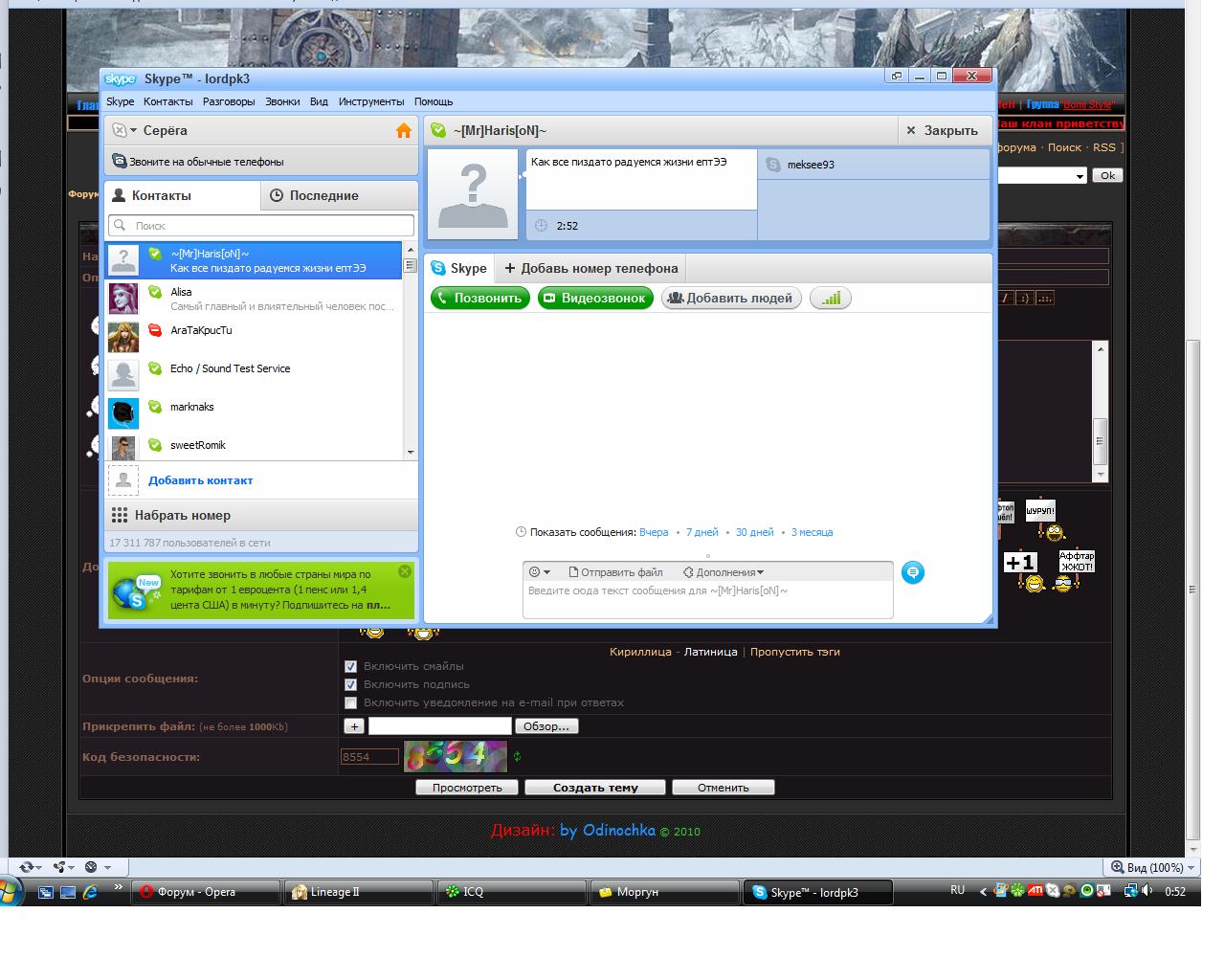The height and width of the screenshot is (980, 1225).
Task: Show messages from Вчера
Action: (x=654, y=532)
